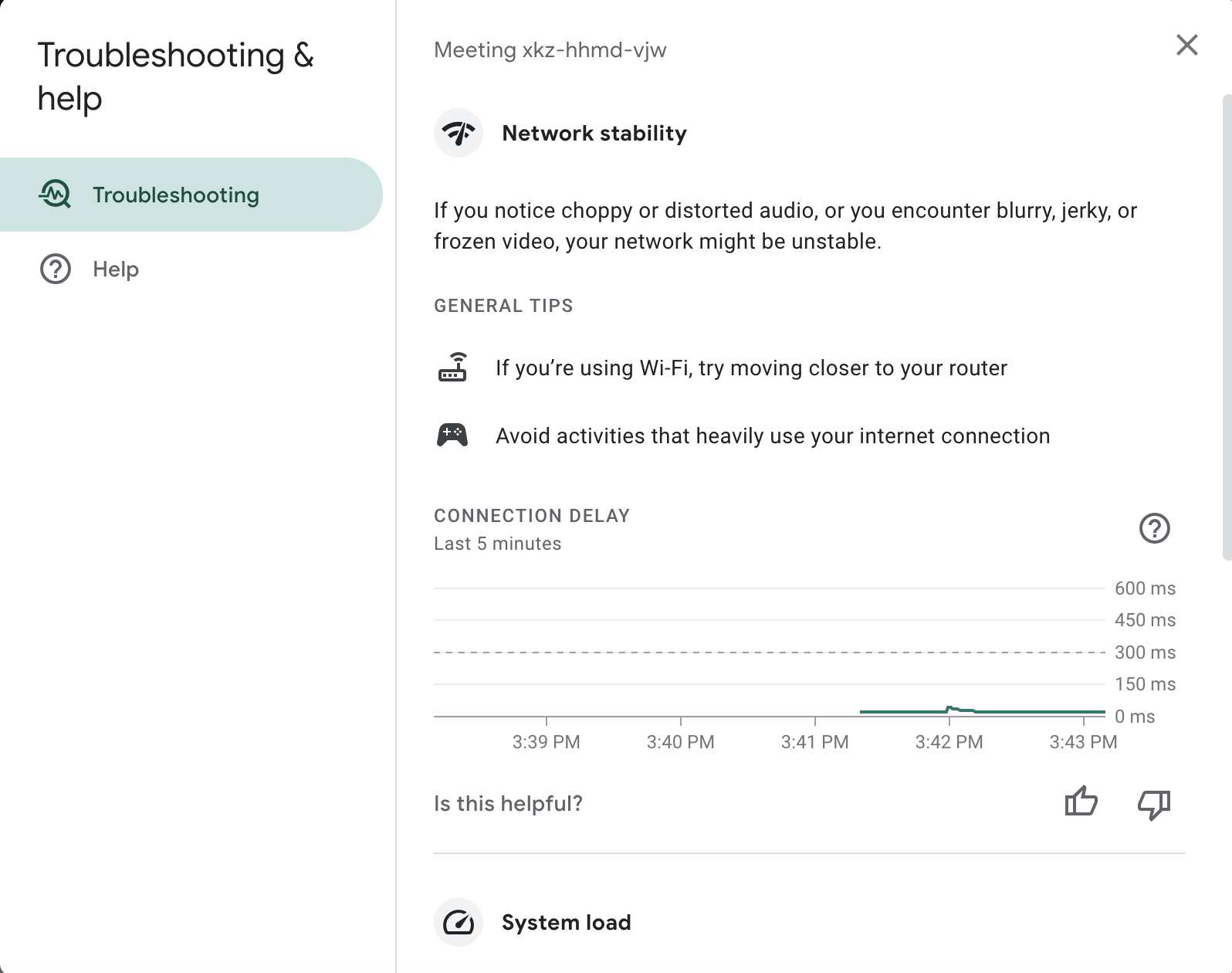1232x973 pixels.
Task: Open connection delay help question icon
Action: point(1154,528)
